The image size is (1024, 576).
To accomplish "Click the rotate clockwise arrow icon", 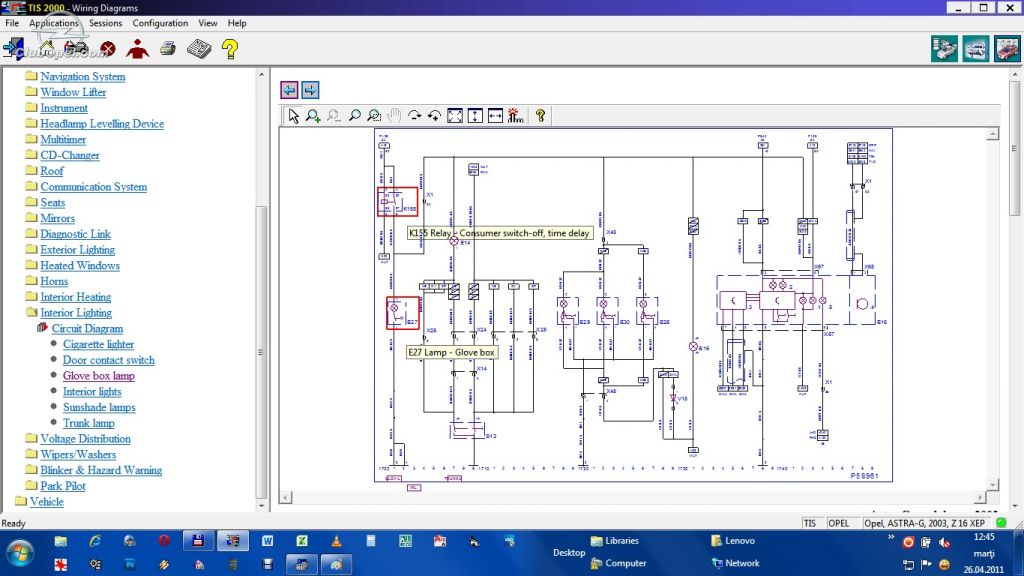I will click(x=414, y=116).
